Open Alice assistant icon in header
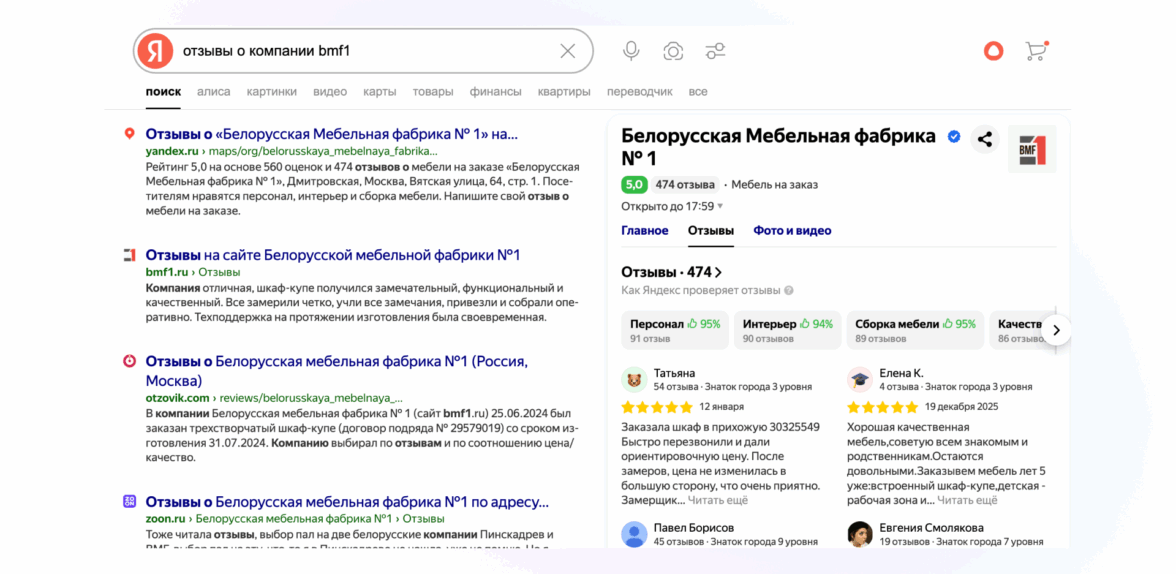The height and width of the screenshot is (574, 1176). 993,51
